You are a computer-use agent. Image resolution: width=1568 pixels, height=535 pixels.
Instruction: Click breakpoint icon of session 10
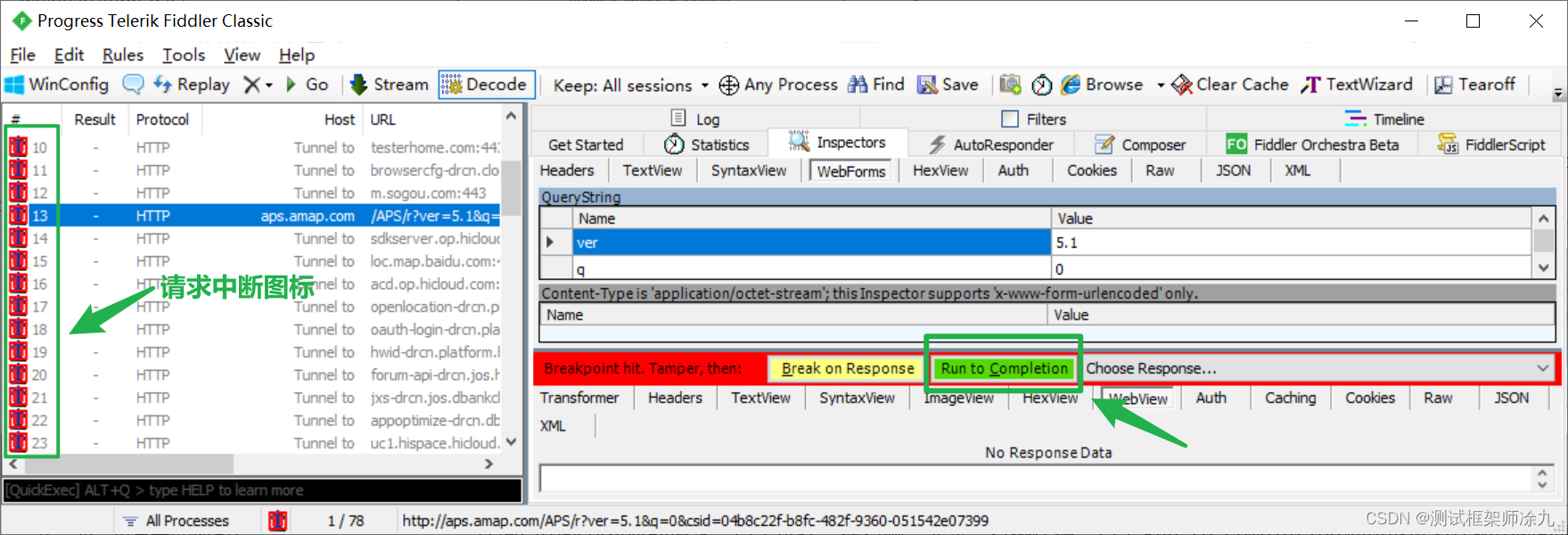pos(18,147)
